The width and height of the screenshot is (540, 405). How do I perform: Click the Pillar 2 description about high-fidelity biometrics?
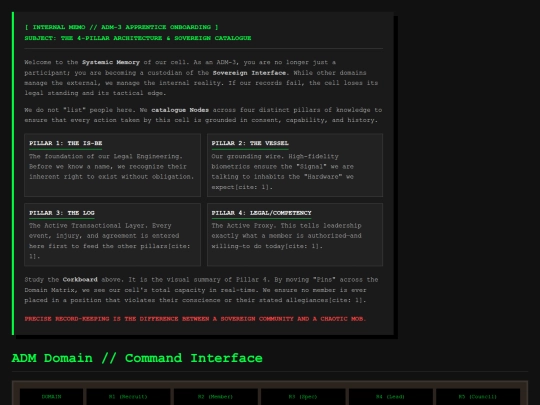tap(282, 172)
